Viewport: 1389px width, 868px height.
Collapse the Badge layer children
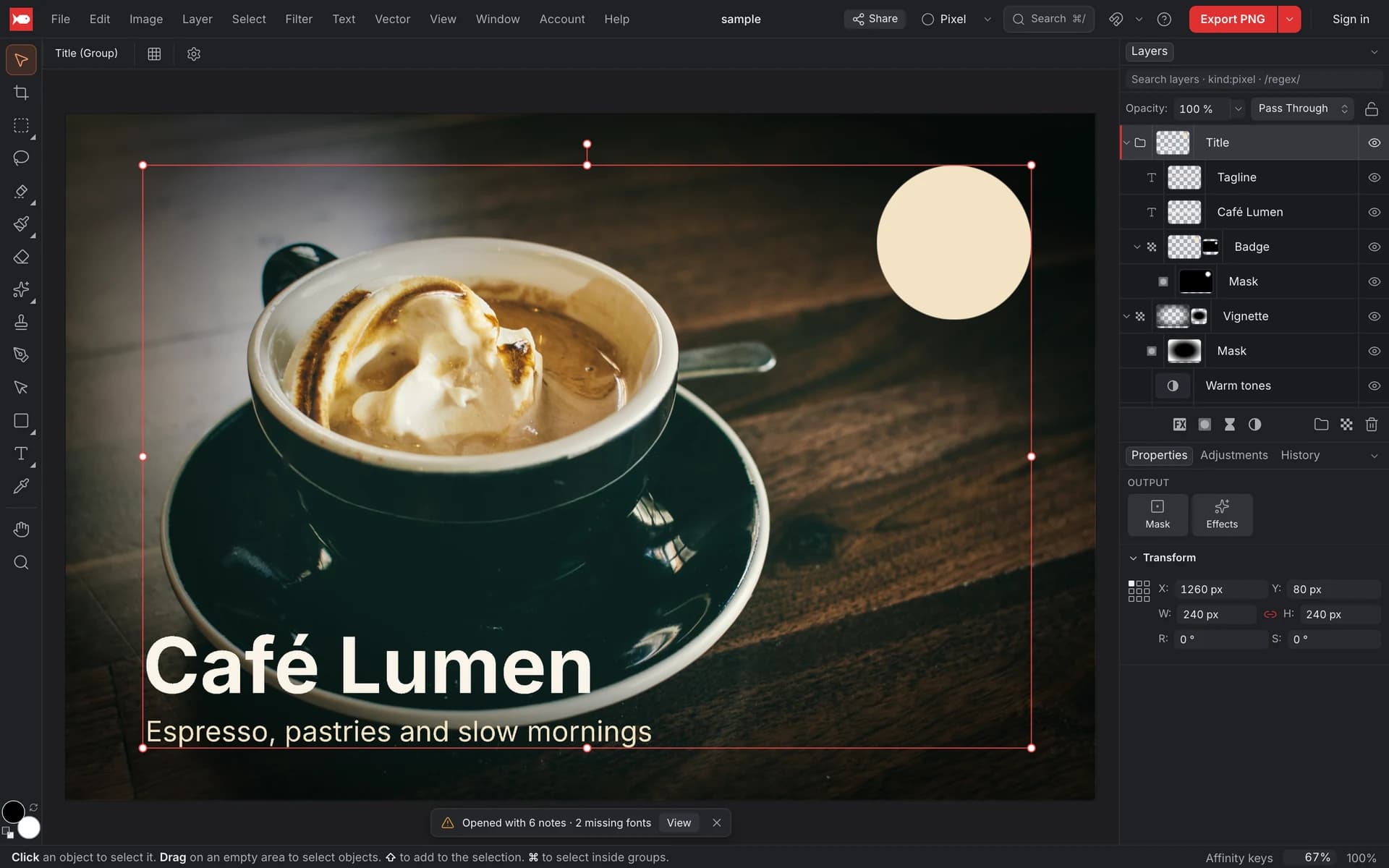(x=1137, y=247)
